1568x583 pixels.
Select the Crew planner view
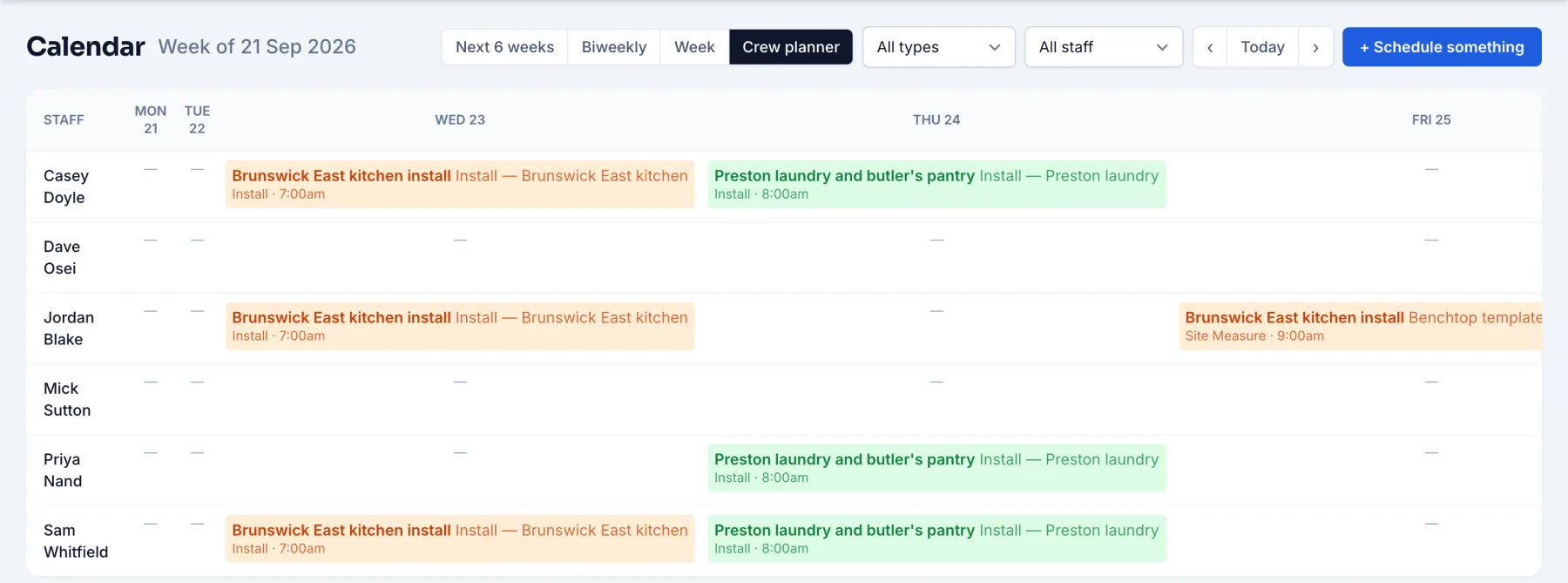point(791,47)
